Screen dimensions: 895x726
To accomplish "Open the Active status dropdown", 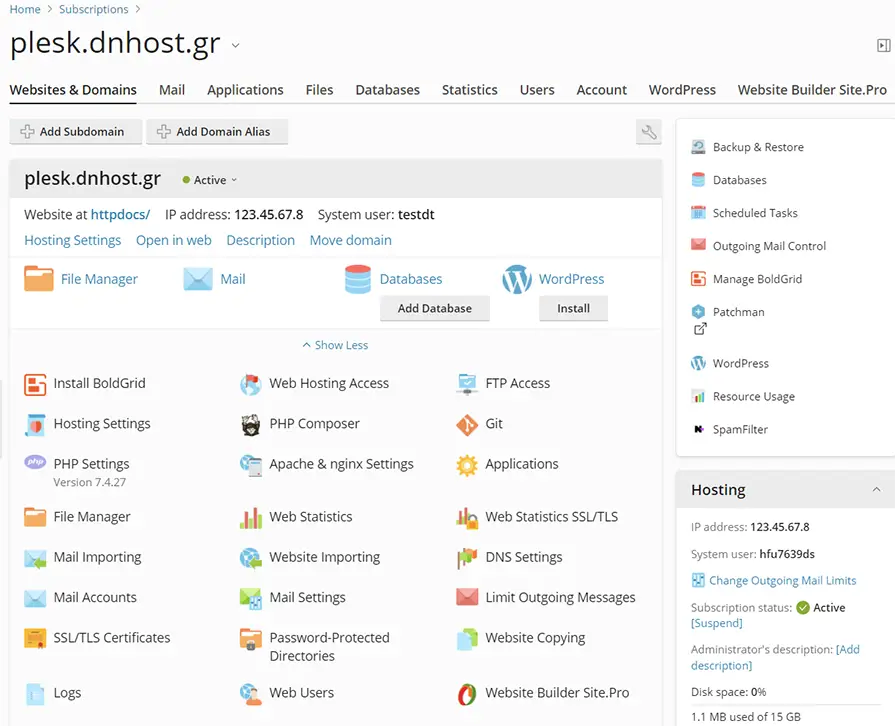I will click(x=209, y=180).
